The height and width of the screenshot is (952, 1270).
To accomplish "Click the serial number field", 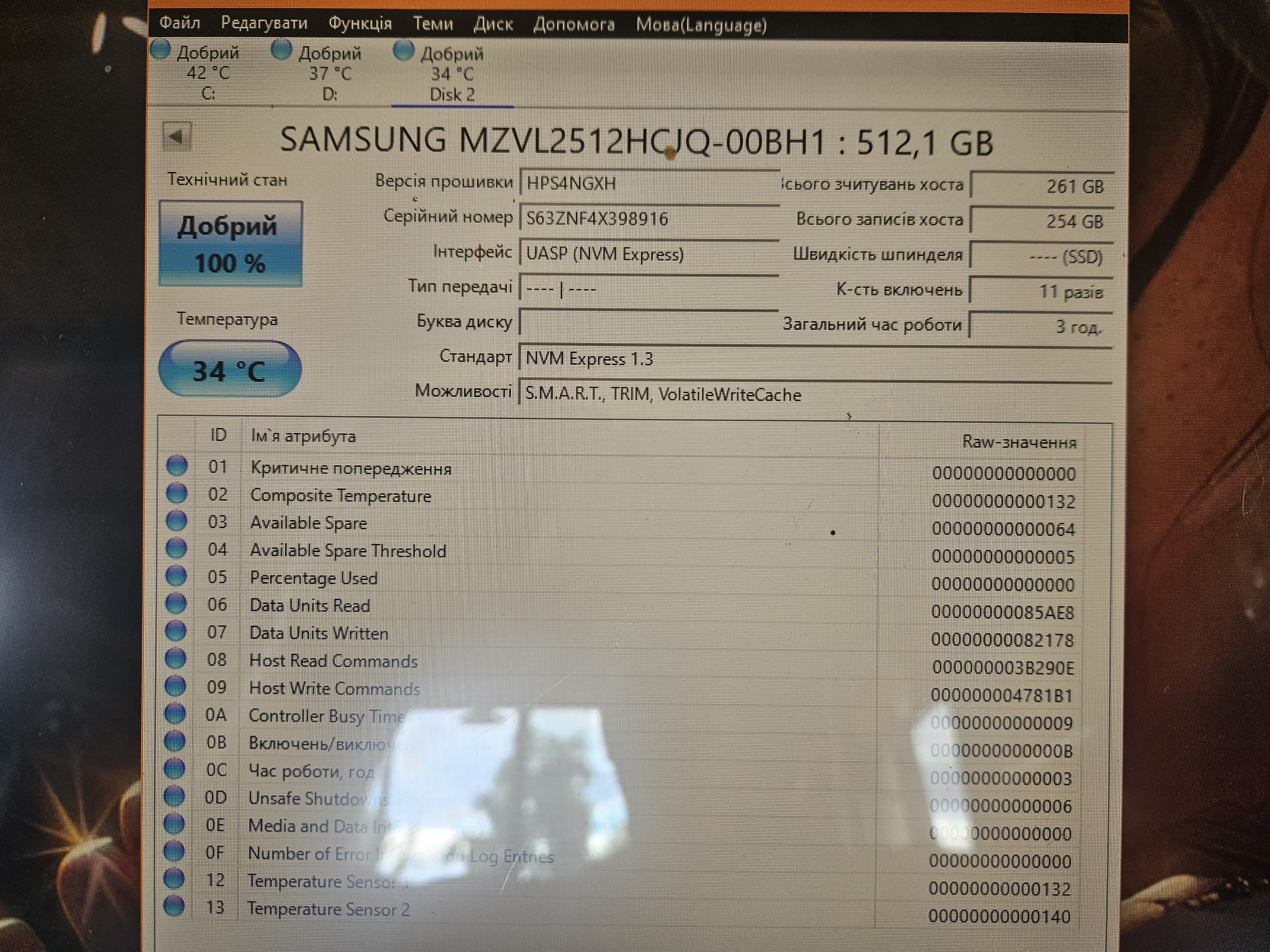I will [x=649, y=219].
